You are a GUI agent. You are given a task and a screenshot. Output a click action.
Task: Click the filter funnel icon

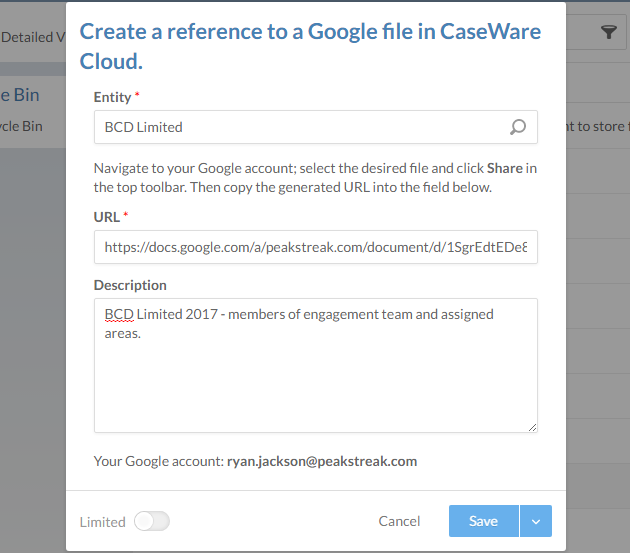click(608, 34)
